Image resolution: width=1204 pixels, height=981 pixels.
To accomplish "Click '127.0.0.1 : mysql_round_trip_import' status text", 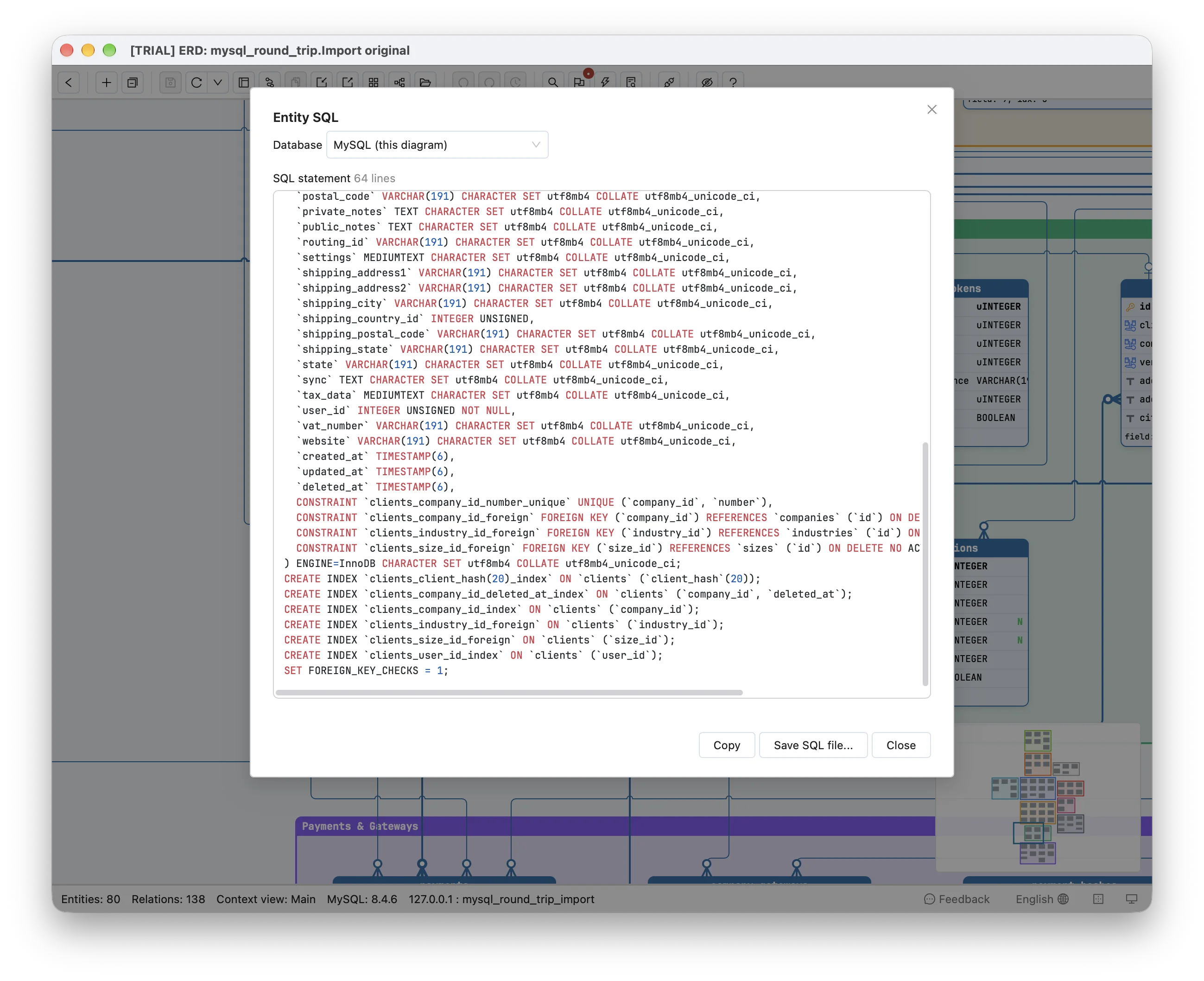I will (501, 899).
